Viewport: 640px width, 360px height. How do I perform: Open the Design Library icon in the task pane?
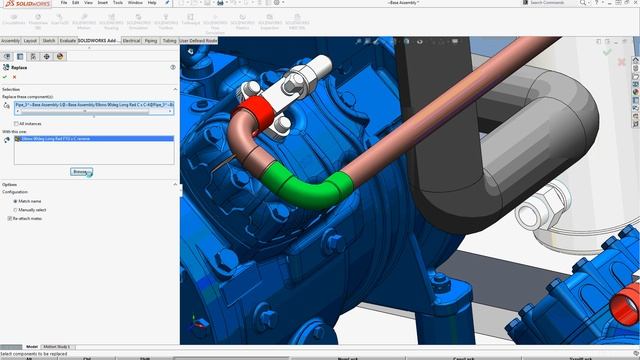636,68
